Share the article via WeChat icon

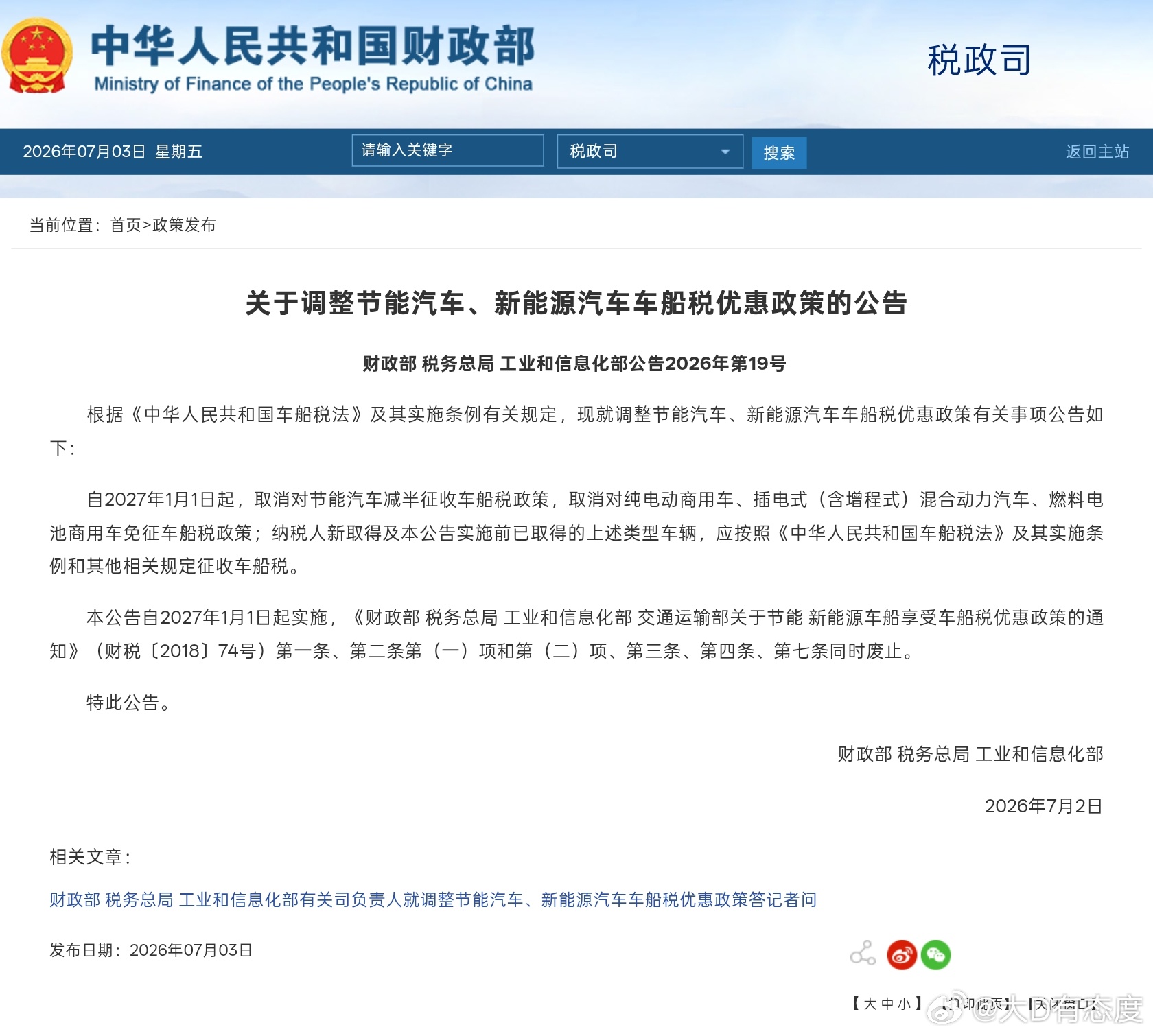pos(935,955)
